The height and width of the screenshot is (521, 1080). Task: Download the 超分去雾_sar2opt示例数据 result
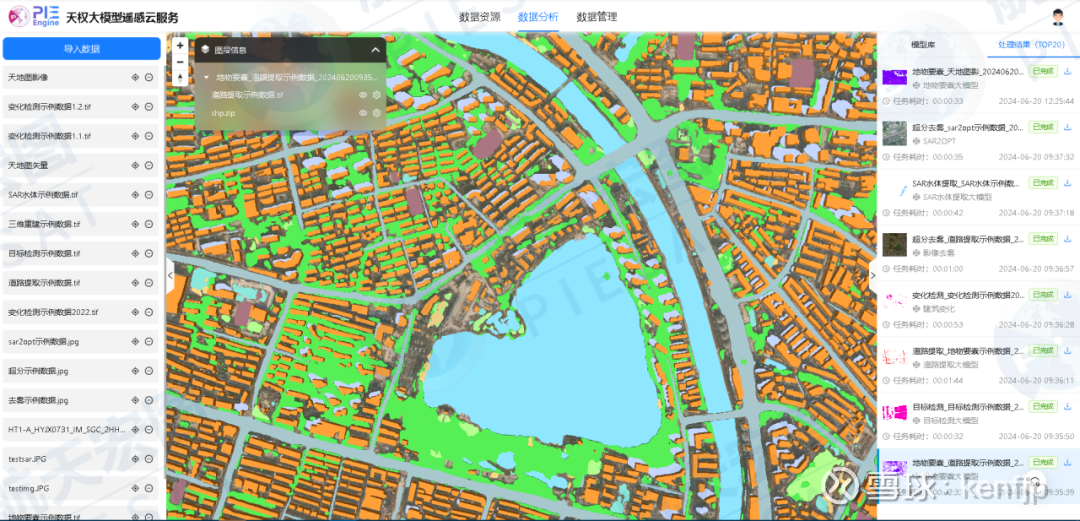click(x=1068, y=127)
